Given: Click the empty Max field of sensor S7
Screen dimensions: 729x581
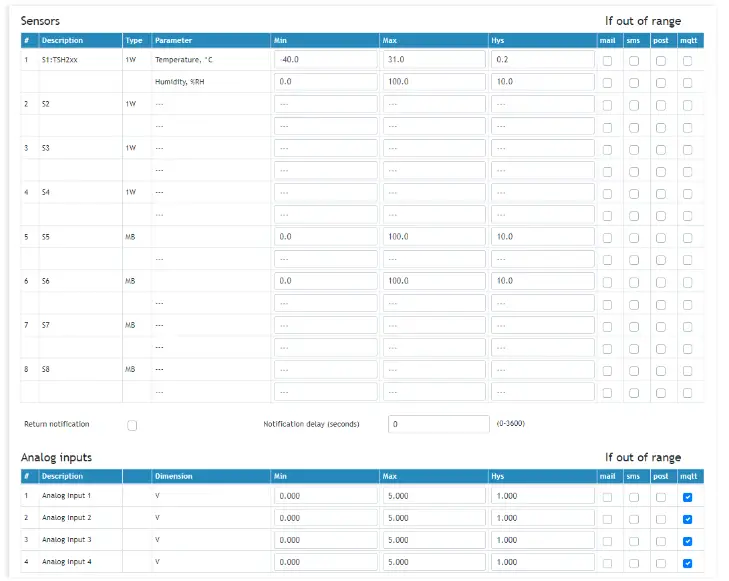Looking at the screenshot, I should (x=434, y=325).
